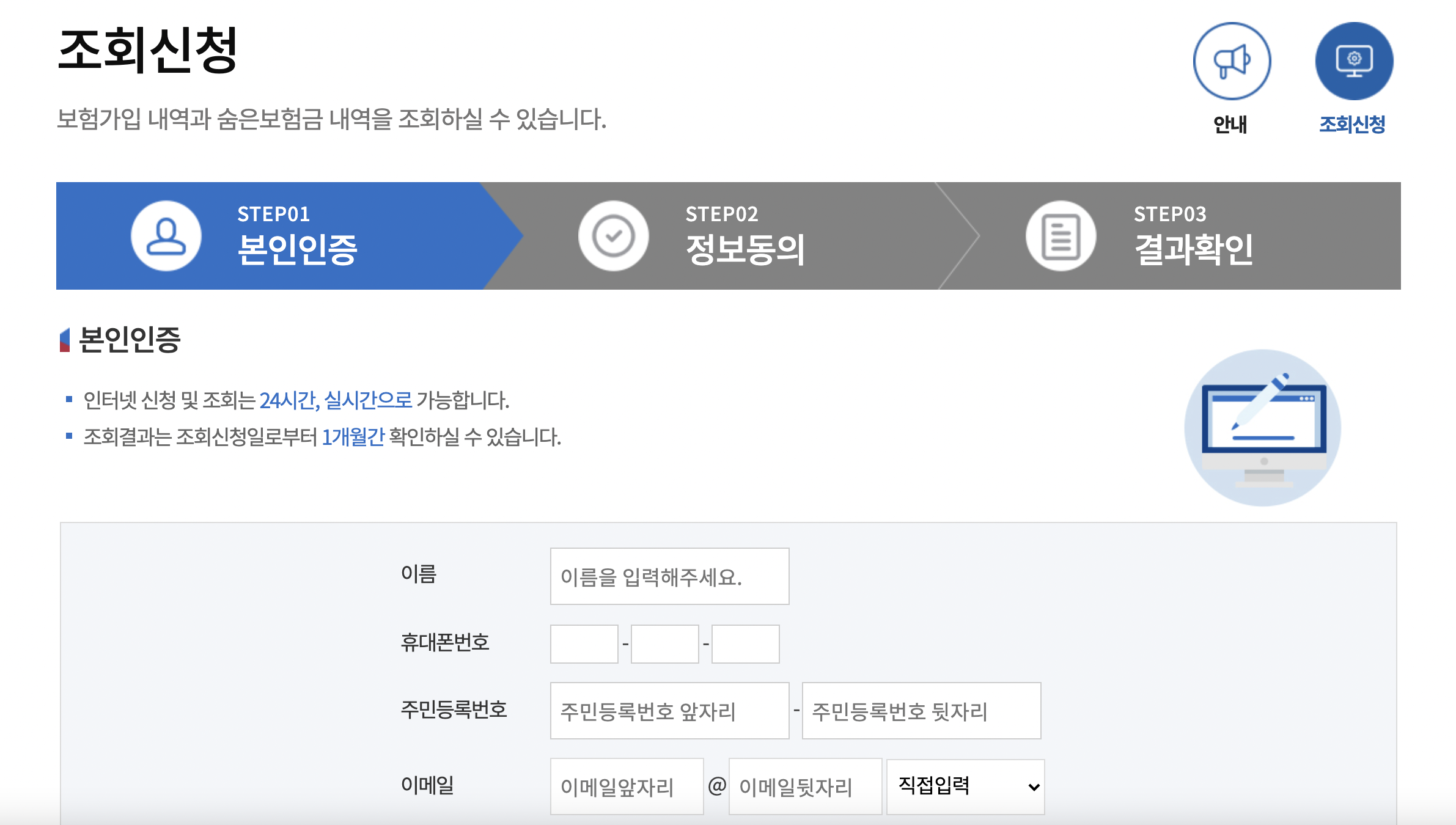Image resolution: width=1456 pixels, height=825 pixels.
Task: Click the first 휴대폰번호 box
Action: [584, 644]
